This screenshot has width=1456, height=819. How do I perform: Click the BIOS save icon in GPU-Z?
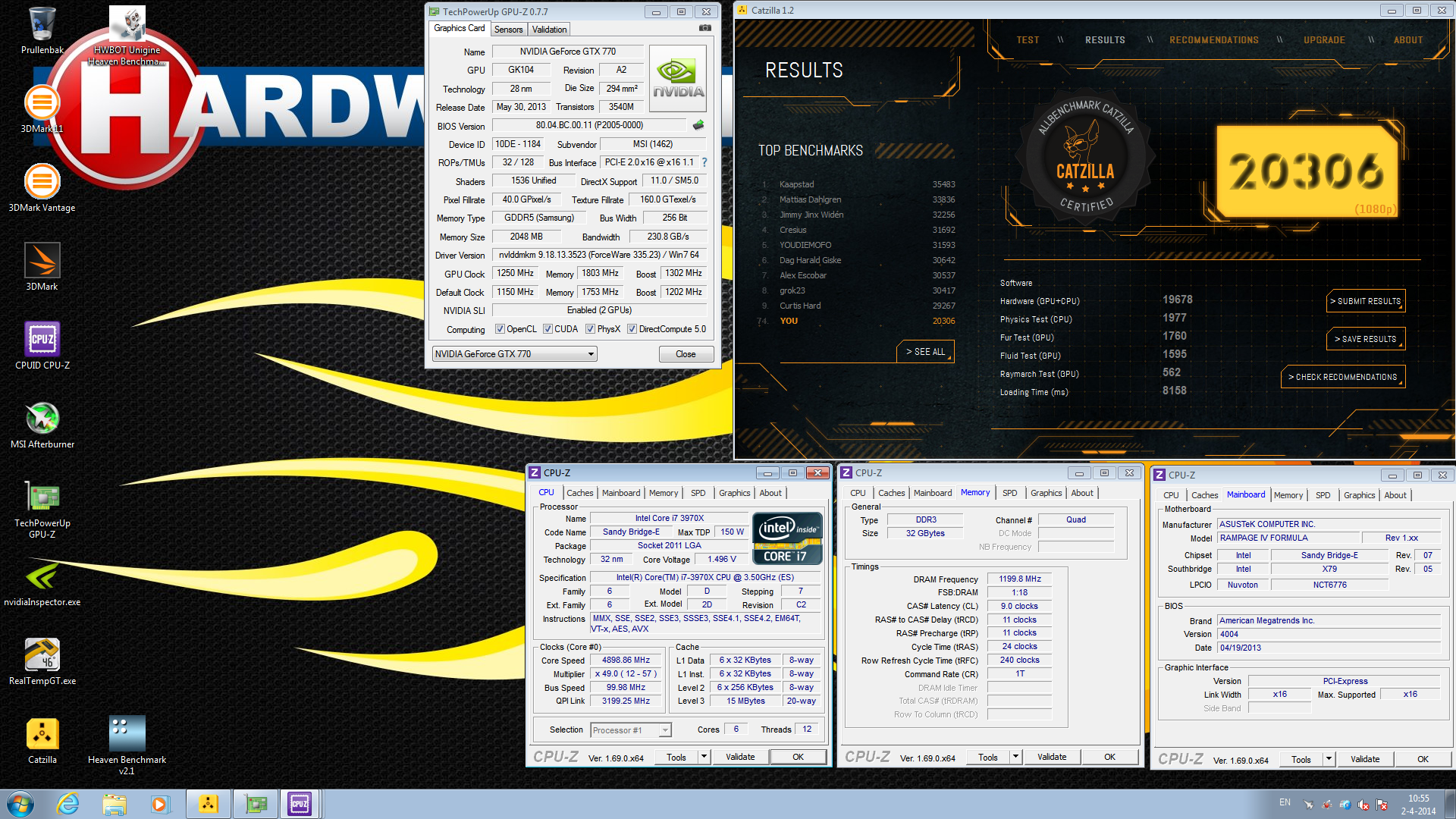coord(698,124)
